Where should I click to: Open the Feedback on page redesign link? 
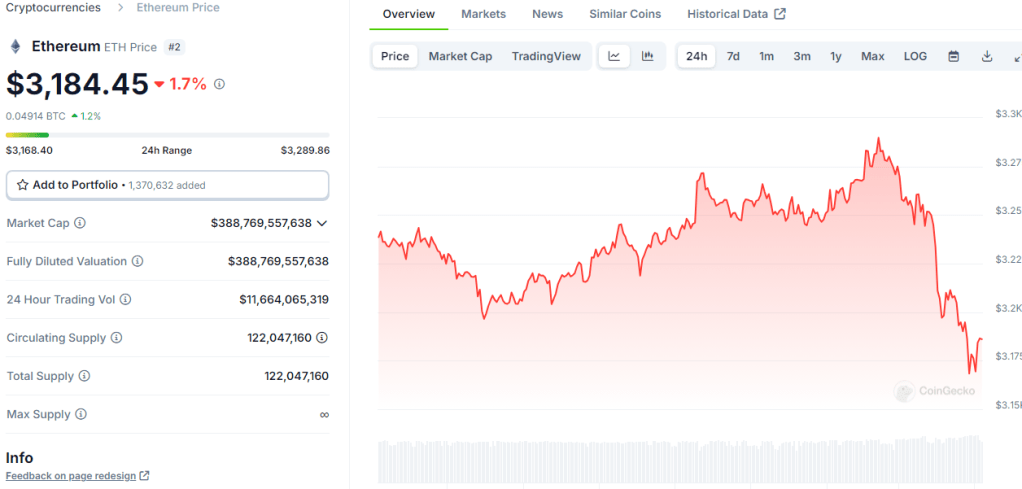coord(77,476)
